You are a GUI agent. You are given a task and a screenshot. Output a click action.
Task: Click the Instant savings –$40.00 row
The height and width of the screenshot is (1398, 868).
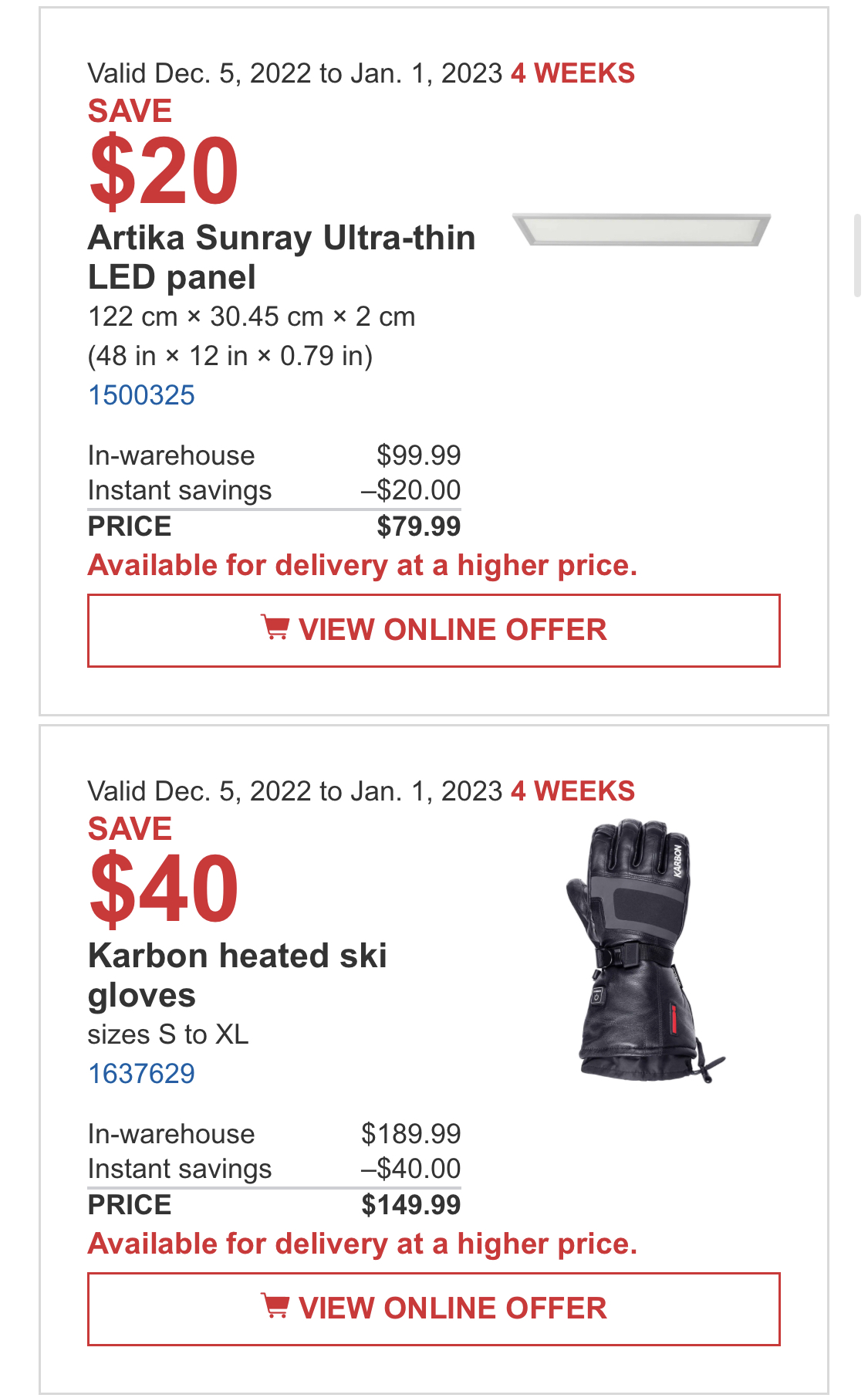[274, 1169]
